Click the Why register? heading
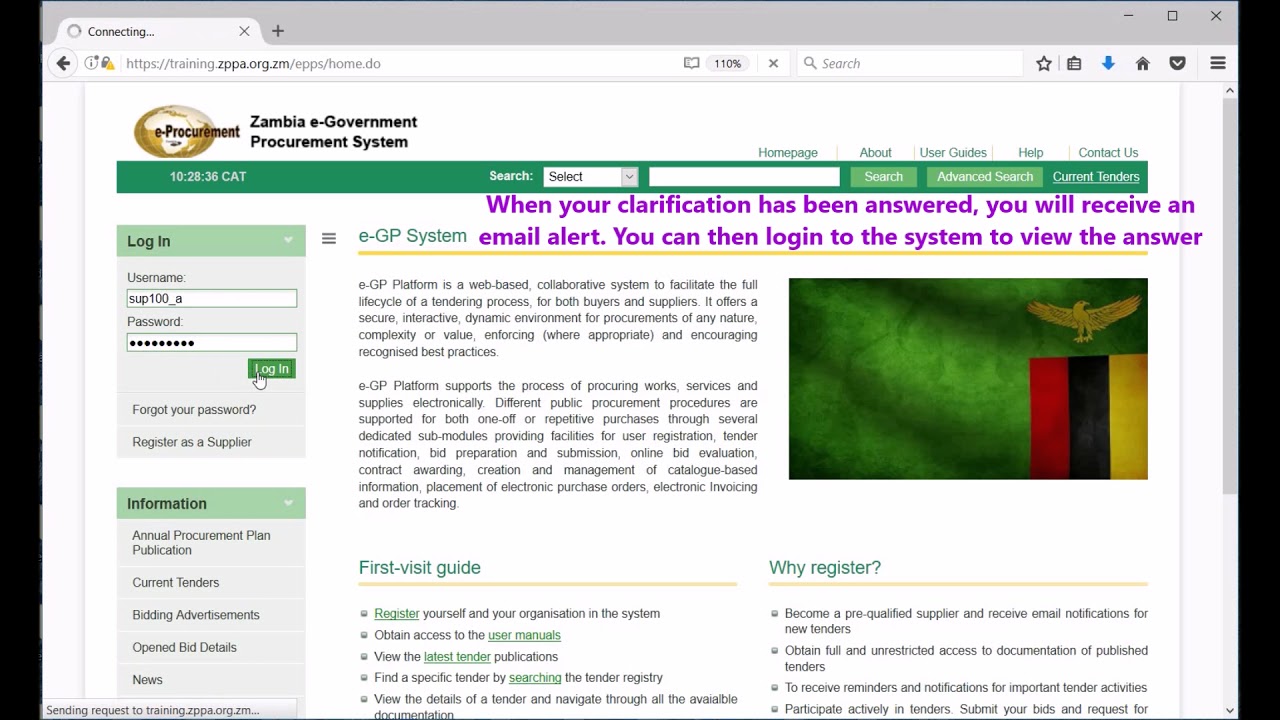1280x720 pixels. point(825,568)
